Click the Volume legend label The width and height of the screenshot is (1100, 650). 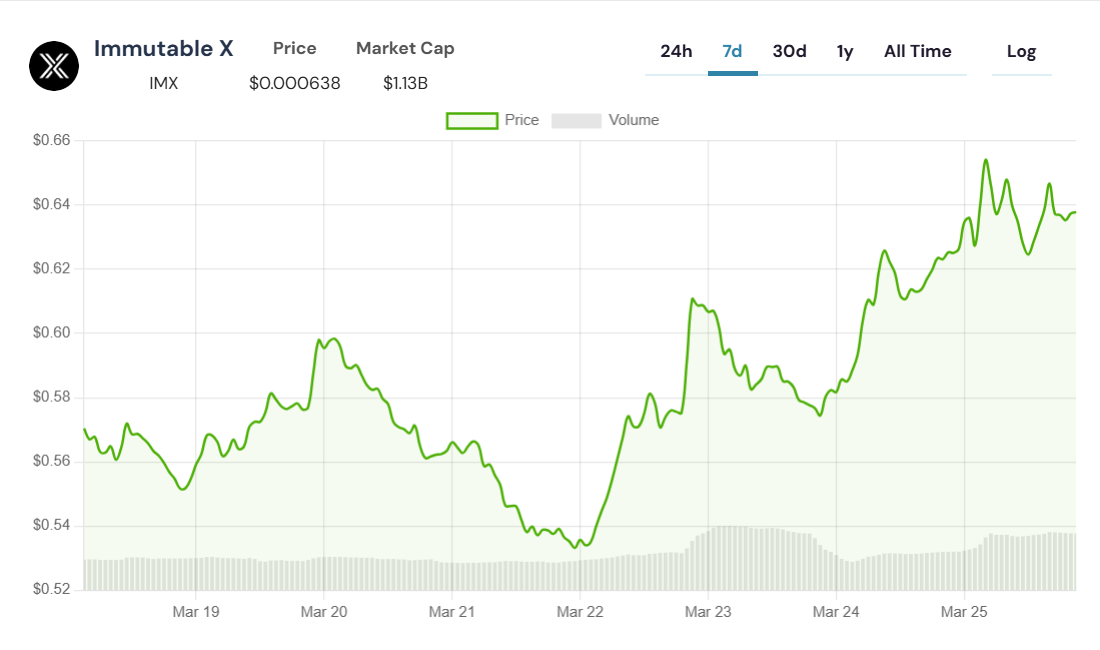pyautogui.click(x=633, y=120)
